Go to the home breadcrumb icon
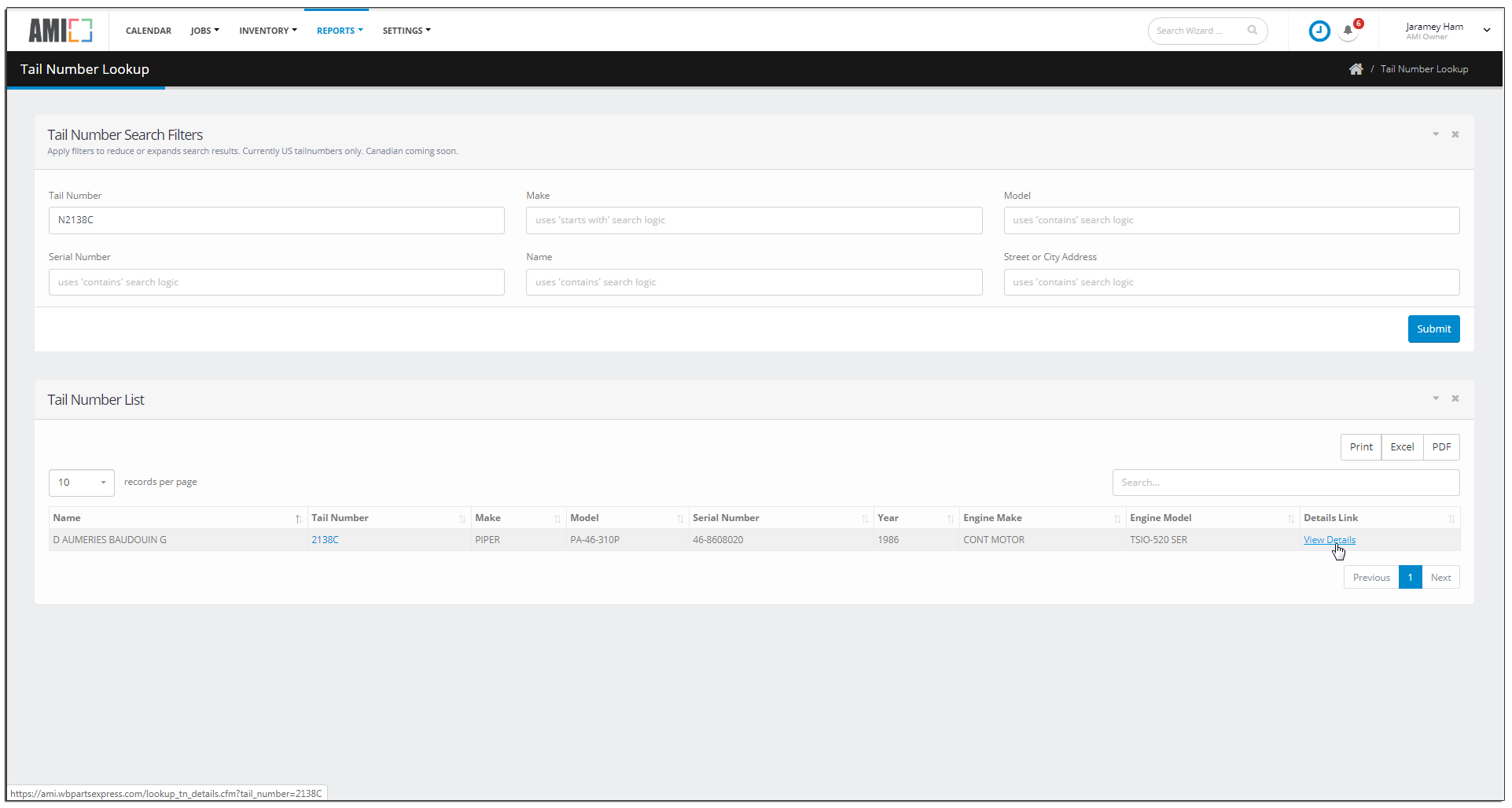 (x=1356, y=69)
